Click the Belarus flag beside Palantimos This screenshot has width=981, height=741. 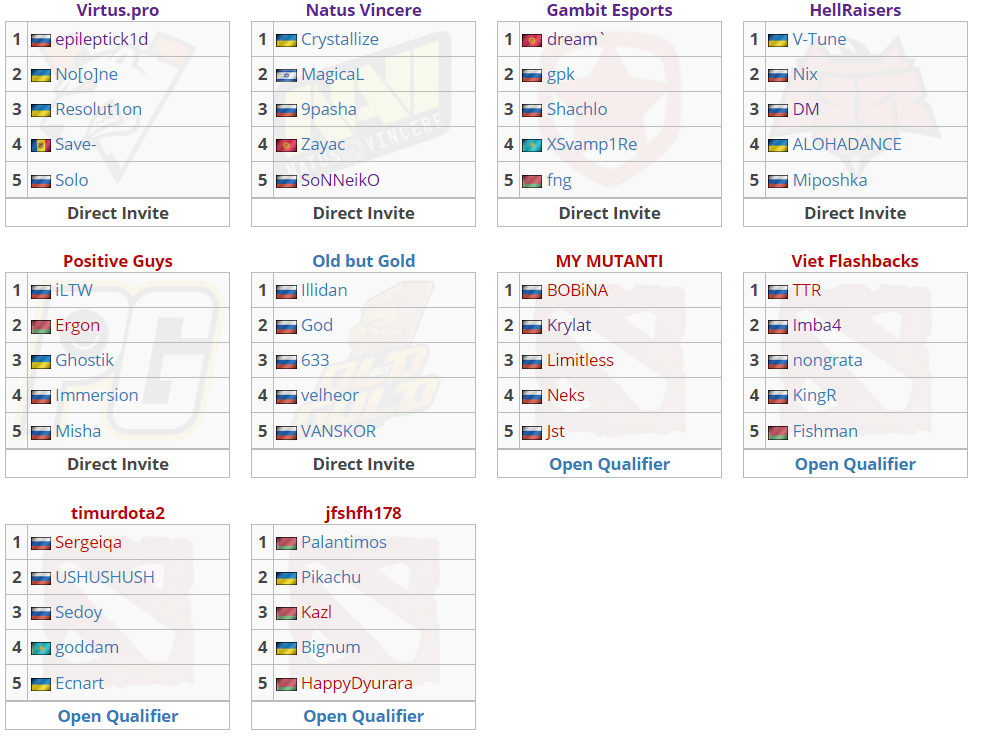(287, 544)
